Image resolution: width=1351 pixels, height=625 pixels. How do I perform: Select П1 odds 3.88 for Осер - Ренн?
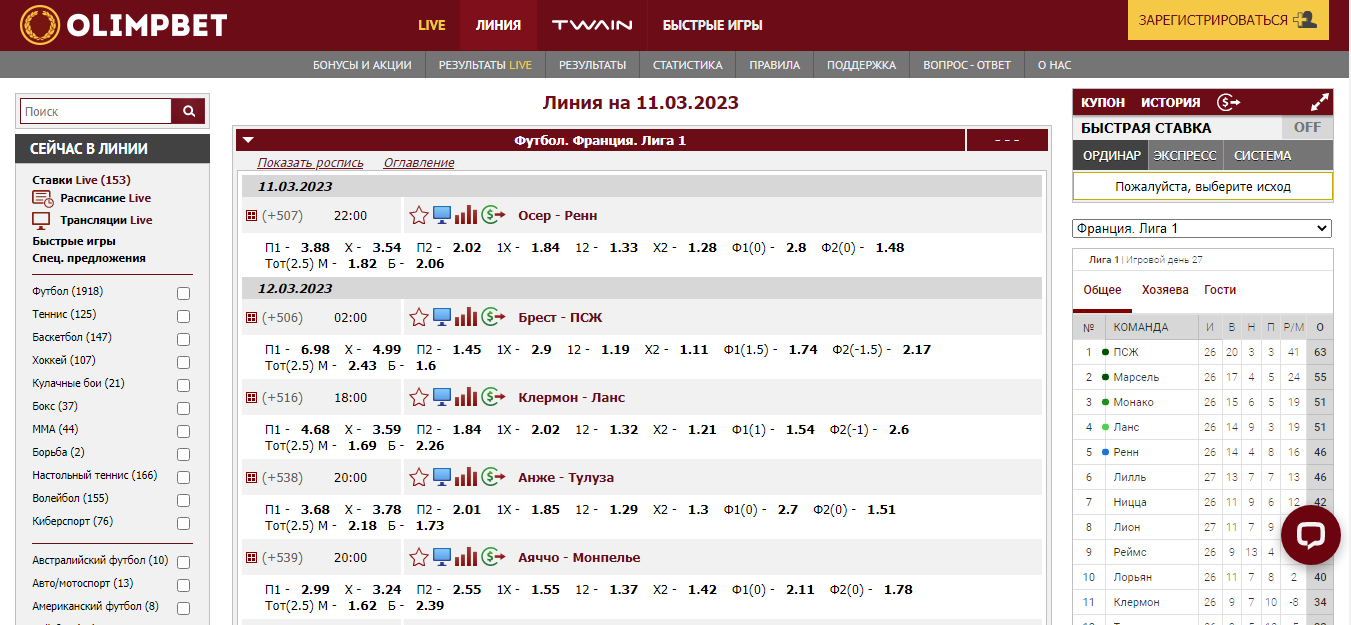[315, 248]
